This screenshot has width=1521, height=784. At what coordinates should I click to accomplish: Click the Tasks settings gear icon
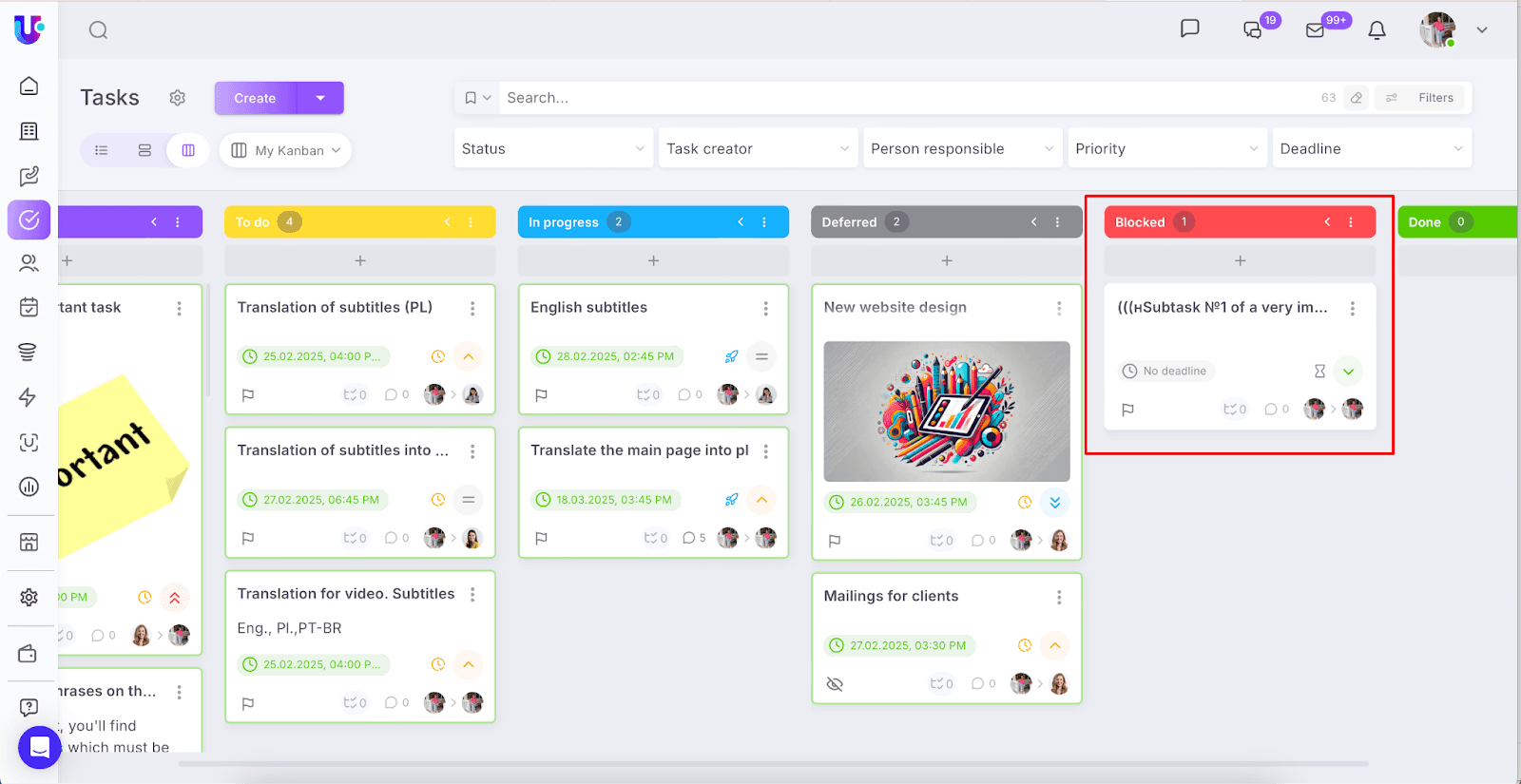[177, 98]
